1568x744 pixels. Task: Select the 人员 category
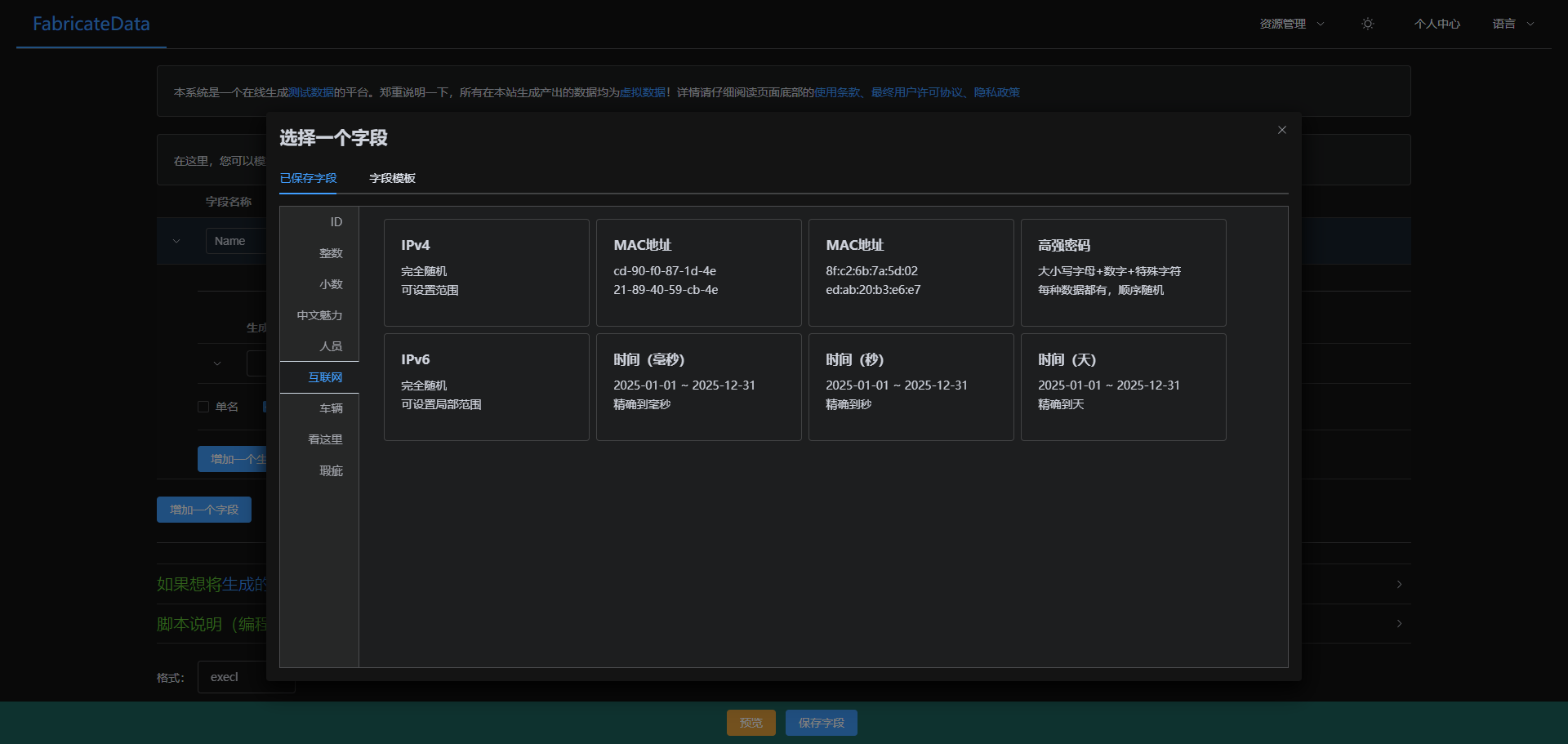point(319,346)
